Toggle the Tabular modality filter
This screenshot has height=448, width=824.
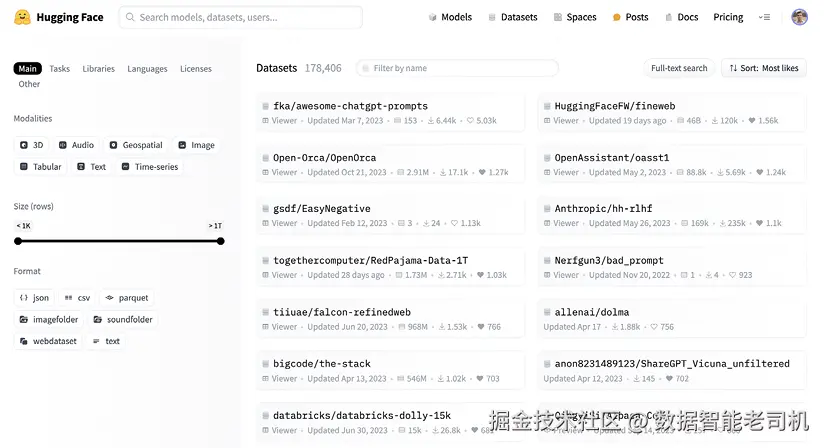click(40, 166)
